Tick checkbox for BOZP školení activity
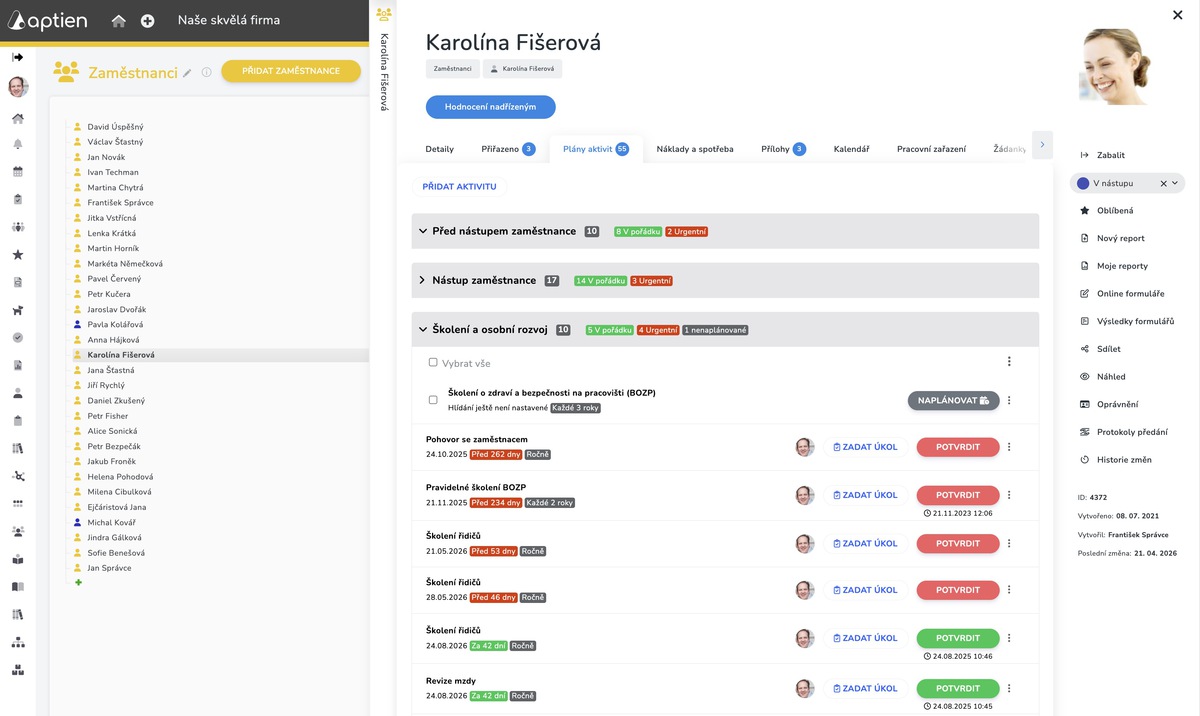This screenshot has width=1200, height=716. coord(433,400)
